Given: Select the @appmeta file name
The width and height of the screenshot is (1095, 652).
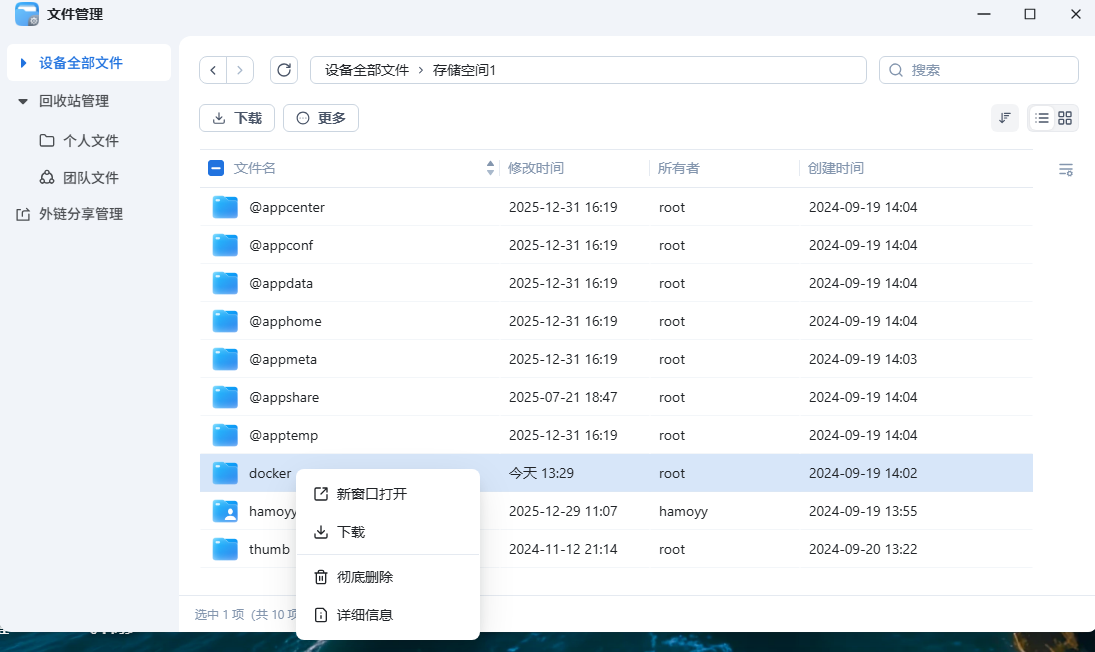Looking at the screenshot, I should pos(283,359).
